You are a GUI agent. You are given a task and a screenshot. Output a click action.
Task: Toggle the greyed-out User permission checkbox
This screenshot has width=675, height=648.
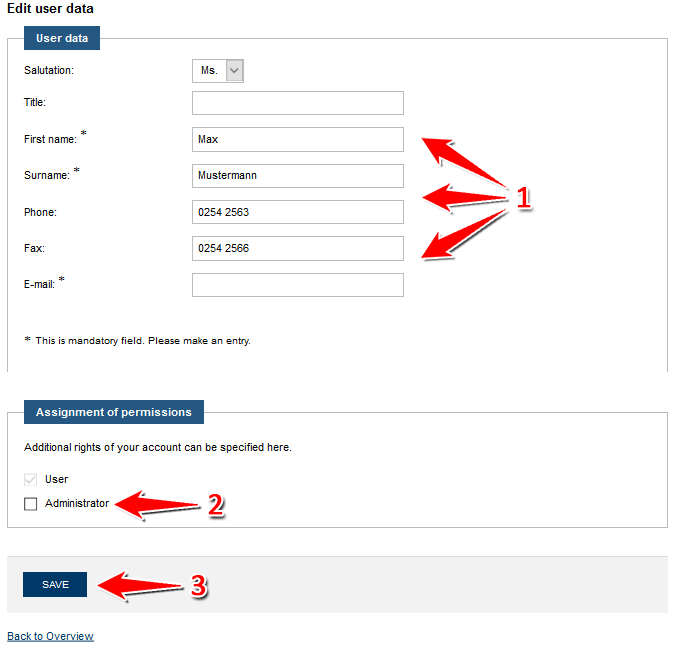[31, 479]
